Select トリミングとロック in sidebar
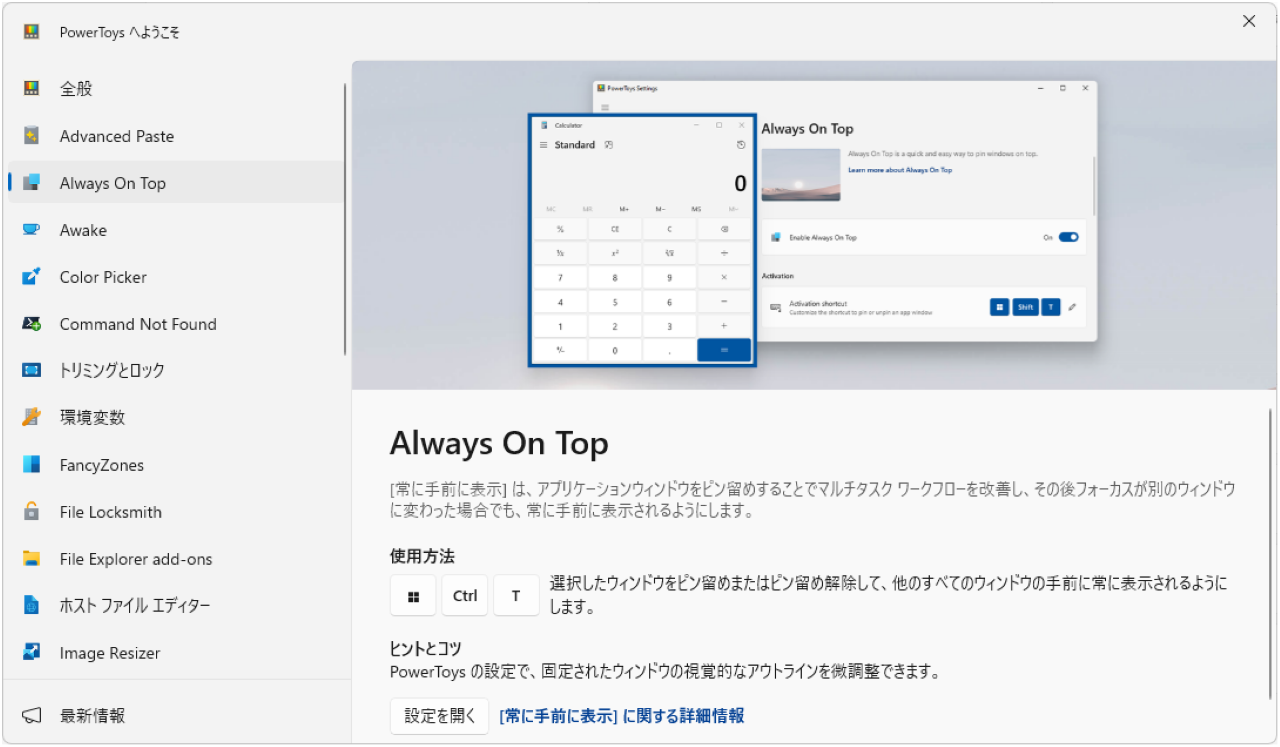Image resolution: width=1280 pixels, height=747 pixels. [x=176, y=370]
